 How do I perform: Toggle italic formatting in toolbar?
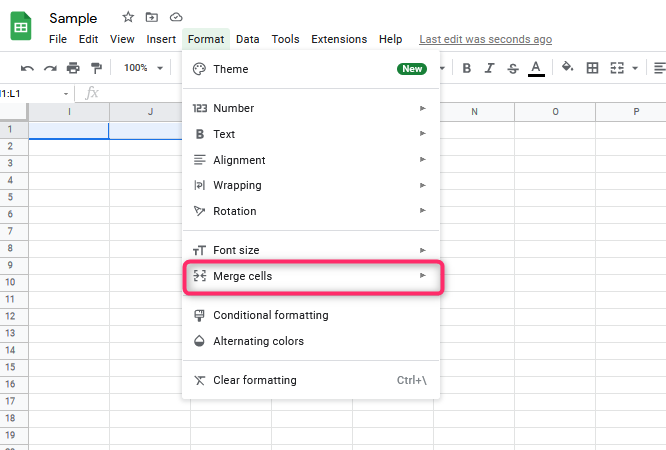pos(489,68)
